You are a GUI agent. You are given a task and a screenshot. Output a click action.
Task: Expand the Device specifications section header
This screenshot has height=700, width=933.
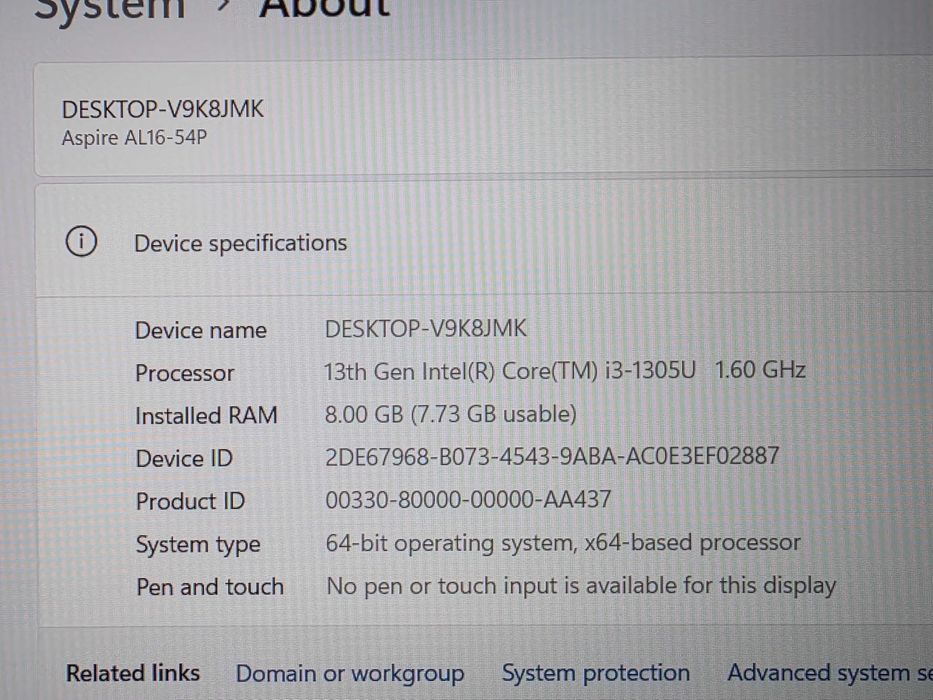point(484,241)
